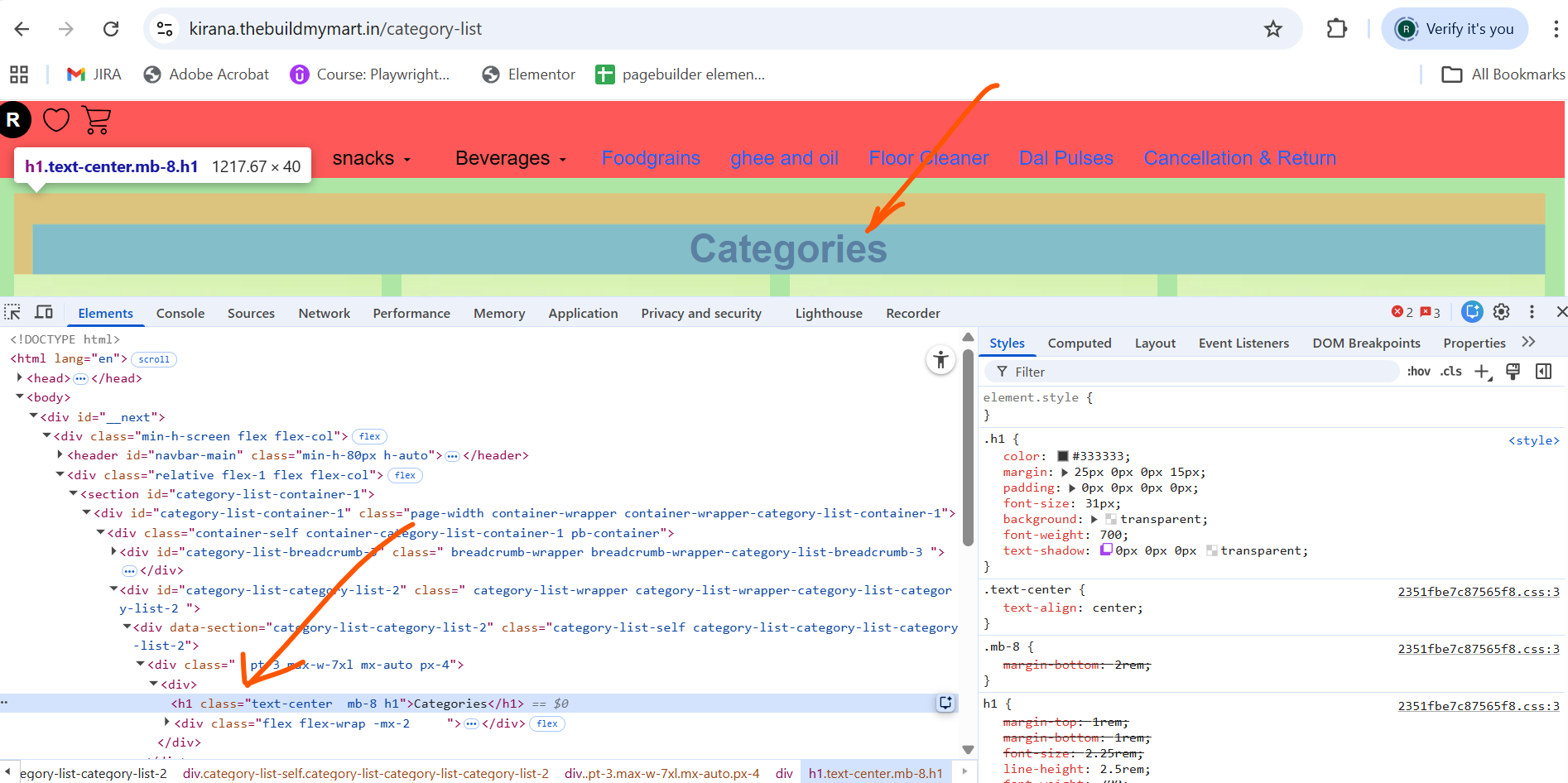Open the apps grid in bookmarks bar
The height and width of the screenshot is (783, 1568).
(x=19, y=74)
